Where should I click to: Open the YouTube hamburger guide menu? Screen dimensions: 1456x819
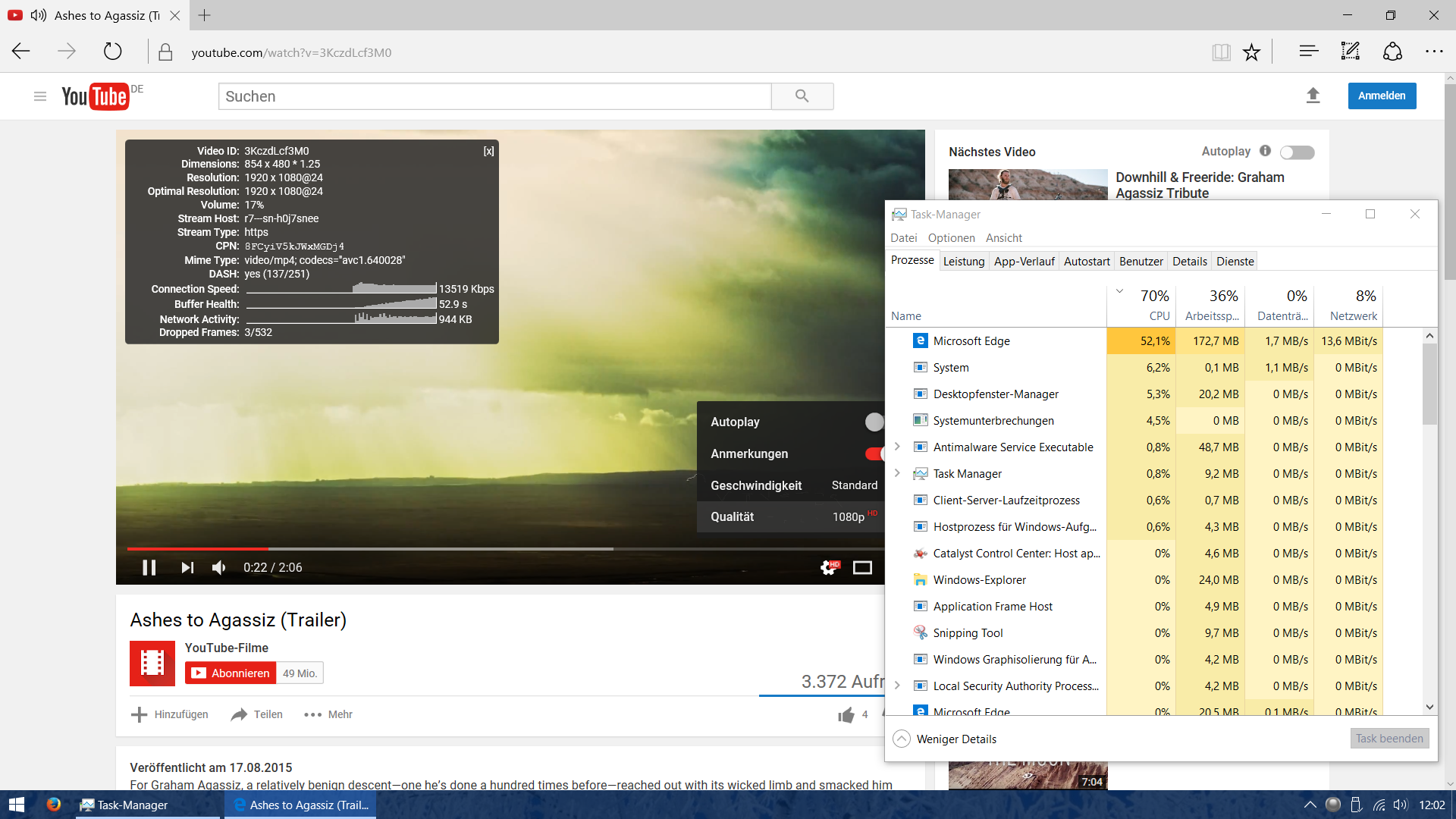tap(40, 96)
